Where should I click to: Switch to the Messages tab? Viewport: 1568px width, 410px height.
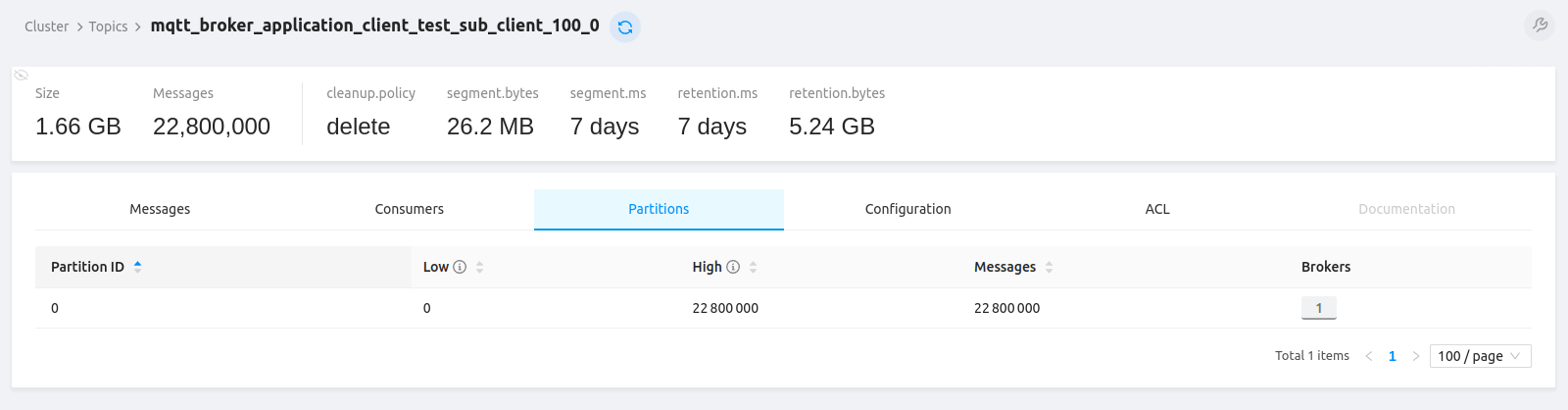click(160, 209)
